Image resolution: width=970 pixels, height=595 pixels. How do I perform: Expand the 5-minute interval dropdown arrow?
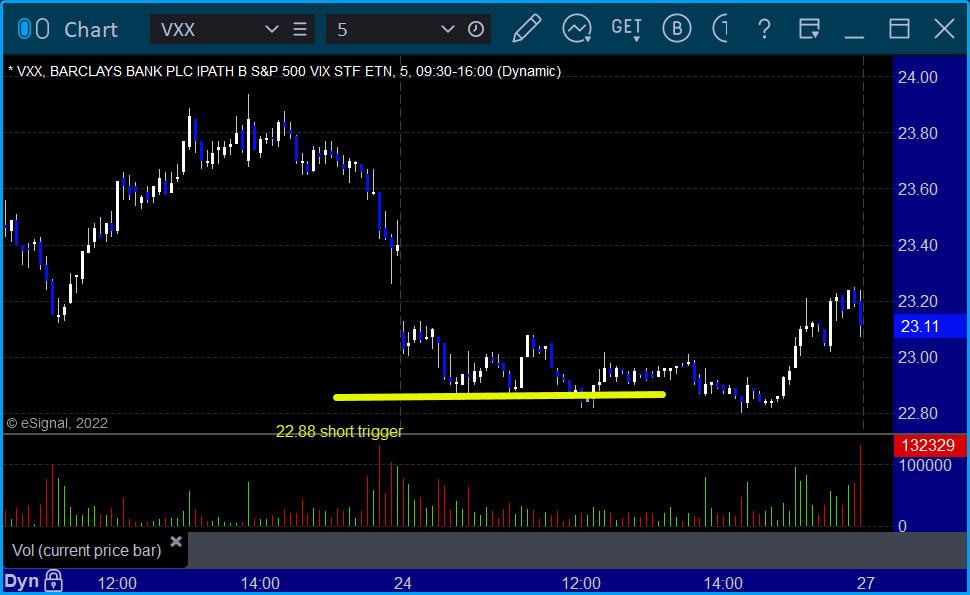(x=447, y=29)
